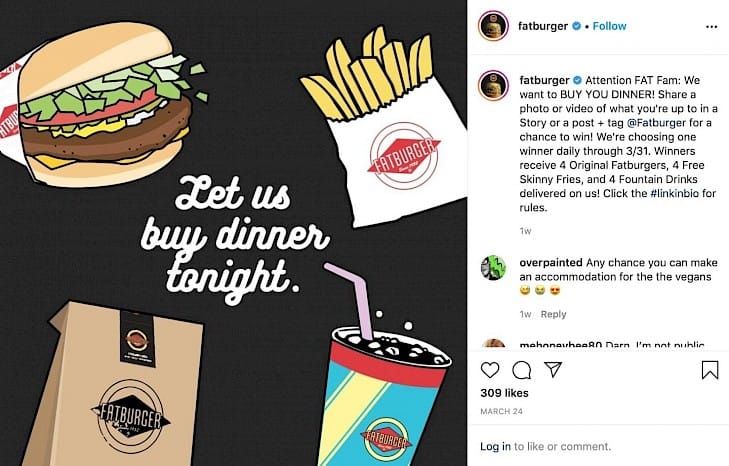Open the three-dot more options menu

point(711,27)
